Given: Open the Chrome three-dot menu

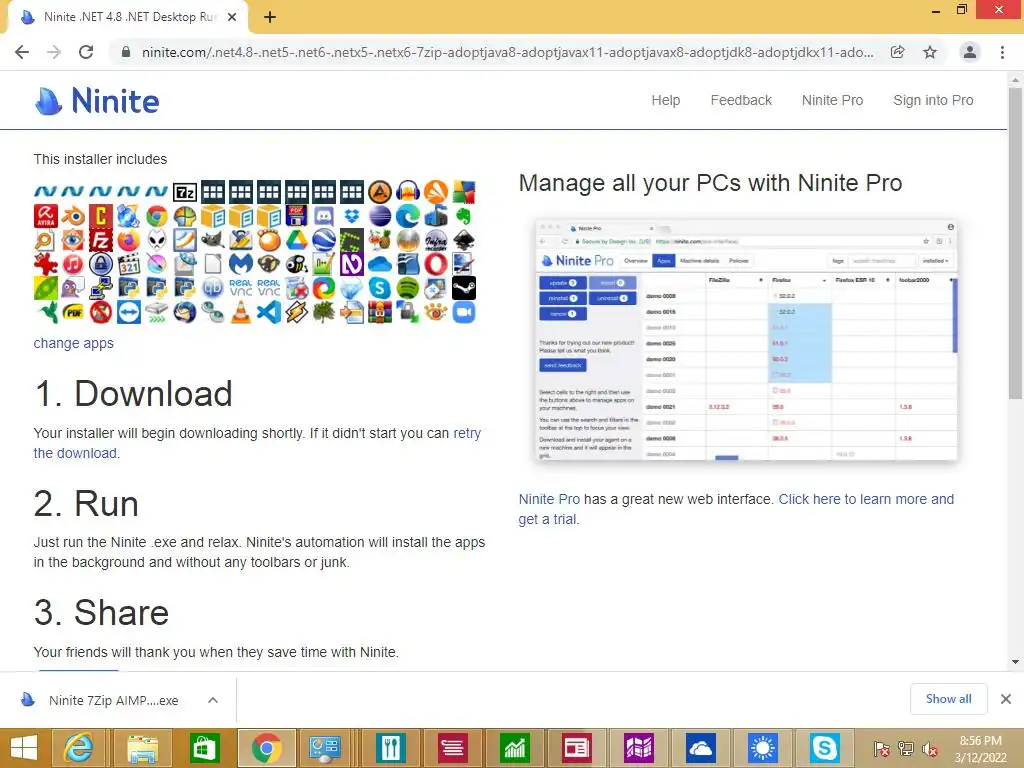Looking at the screenshot, I should pyautogui.click(x=1002, y=52).
